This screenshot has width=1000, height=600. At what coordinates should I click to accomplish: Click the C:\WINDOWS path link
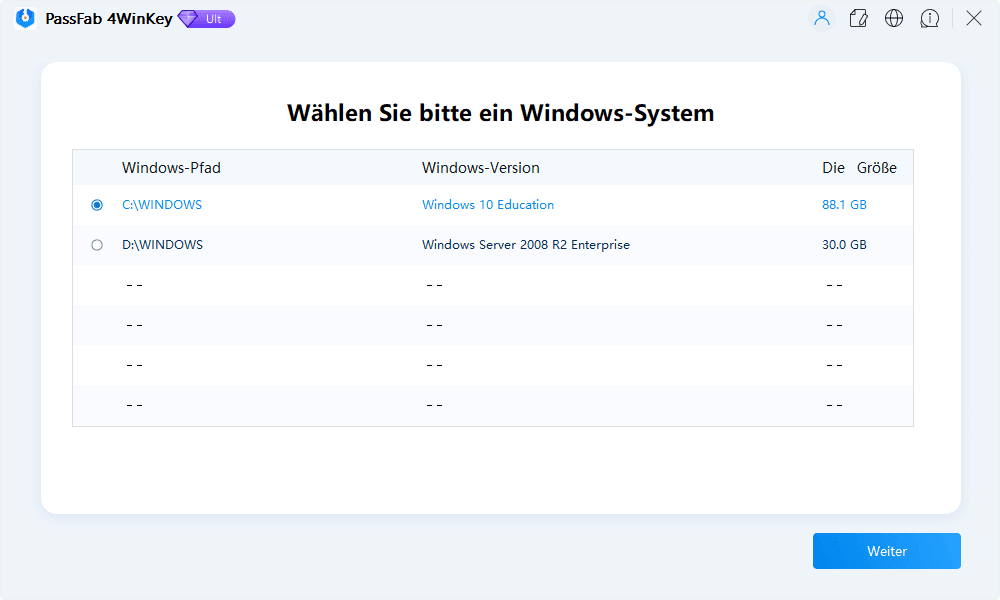tap(162, 204)
